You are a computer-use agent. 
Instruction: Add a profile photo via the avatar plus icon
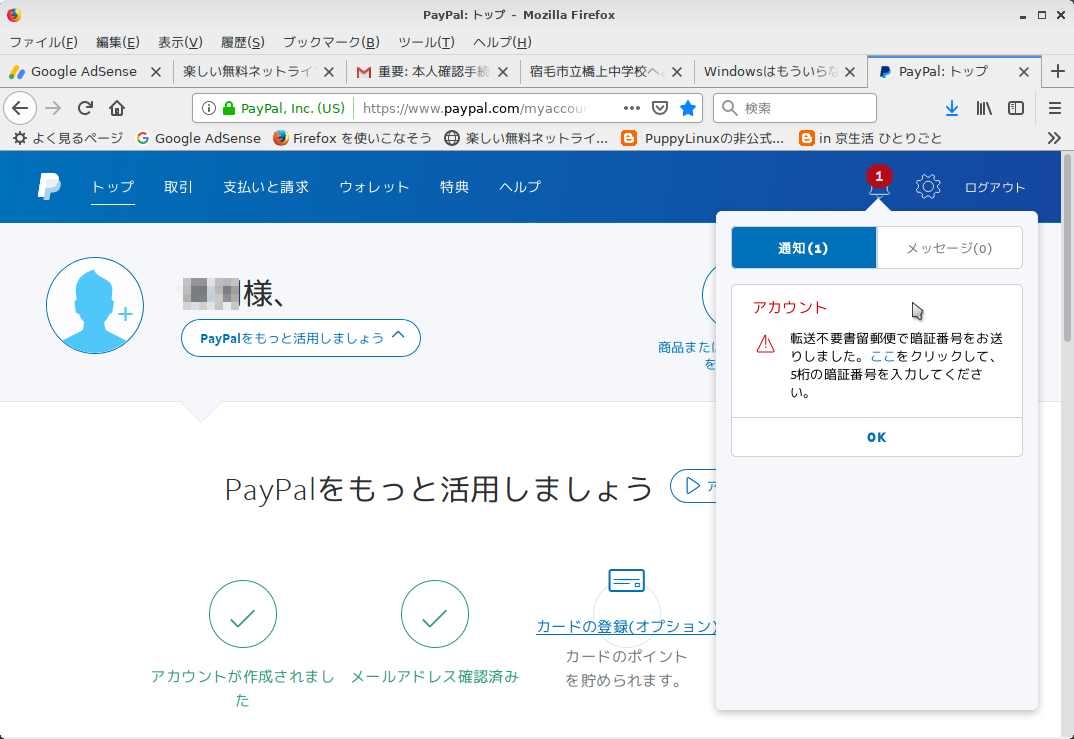click(126, 314)
